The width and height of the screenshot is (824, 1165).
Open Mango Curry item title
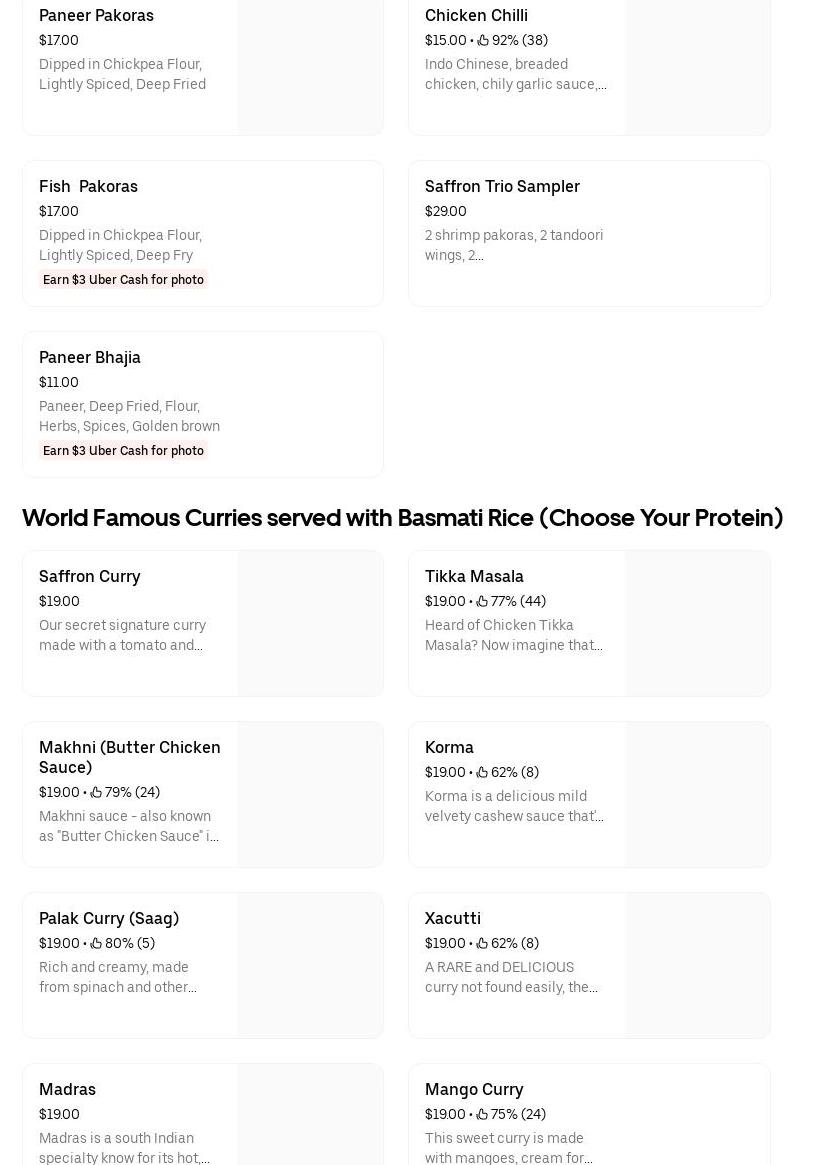[474, 1089]
